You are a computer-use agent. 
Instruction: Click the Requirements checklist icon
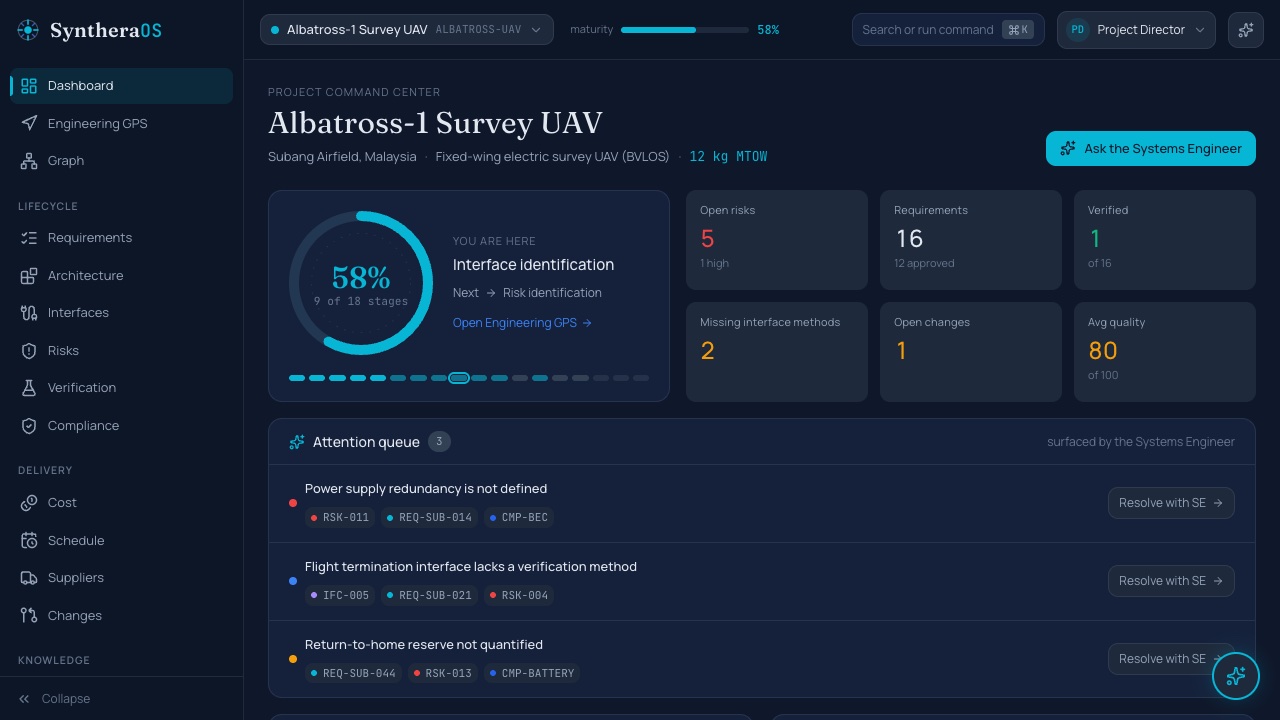tap(29, 238)
